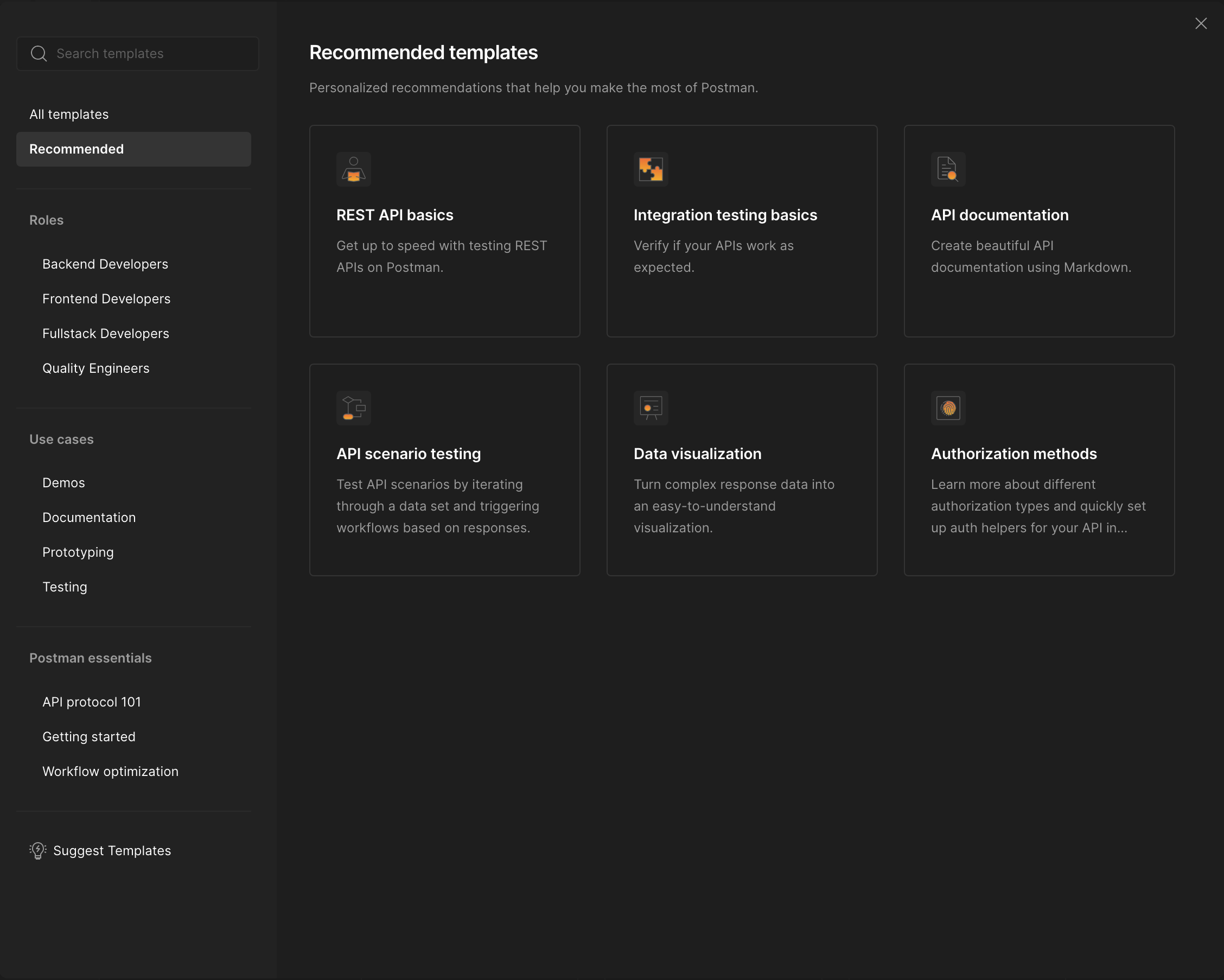Click the 'Recommended templates' heading
Screen dimensions: 1224x980
424,52
